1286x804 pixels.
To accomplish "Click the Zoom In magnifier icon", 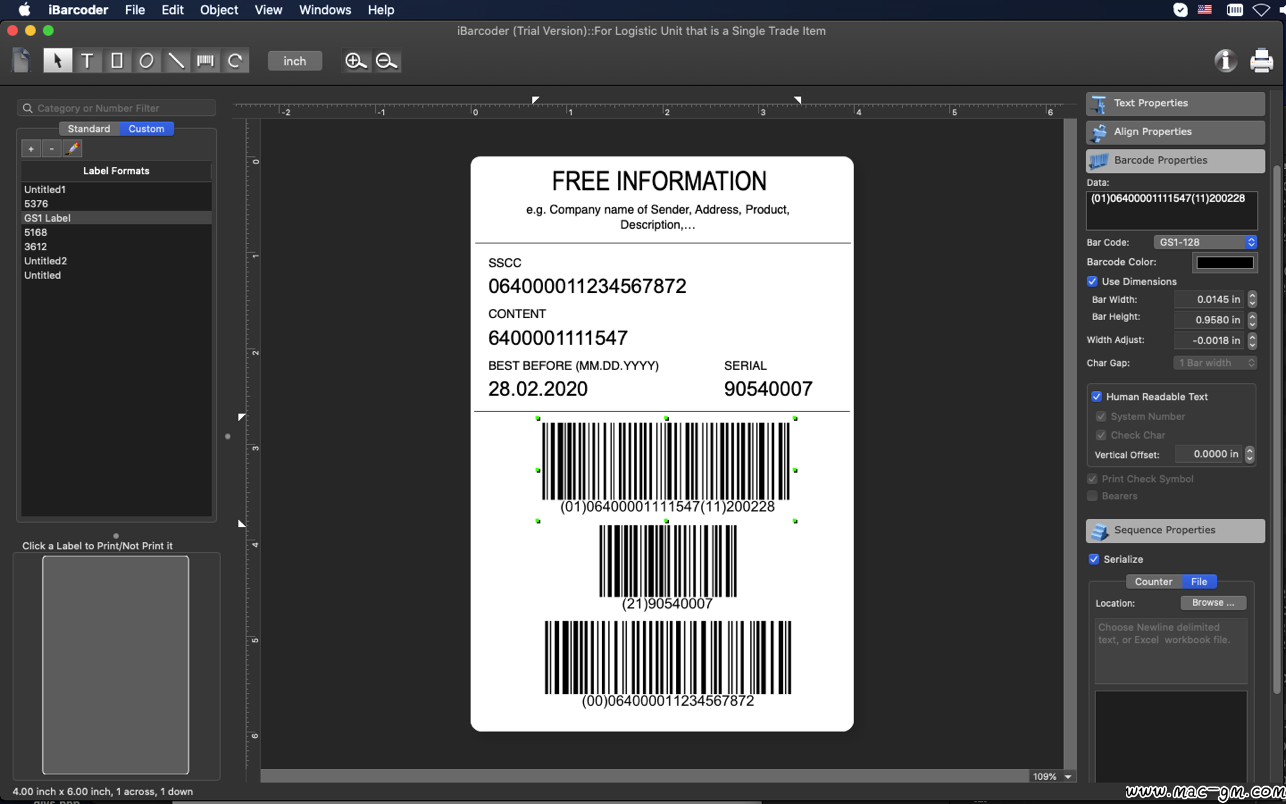I will [355, 61].
